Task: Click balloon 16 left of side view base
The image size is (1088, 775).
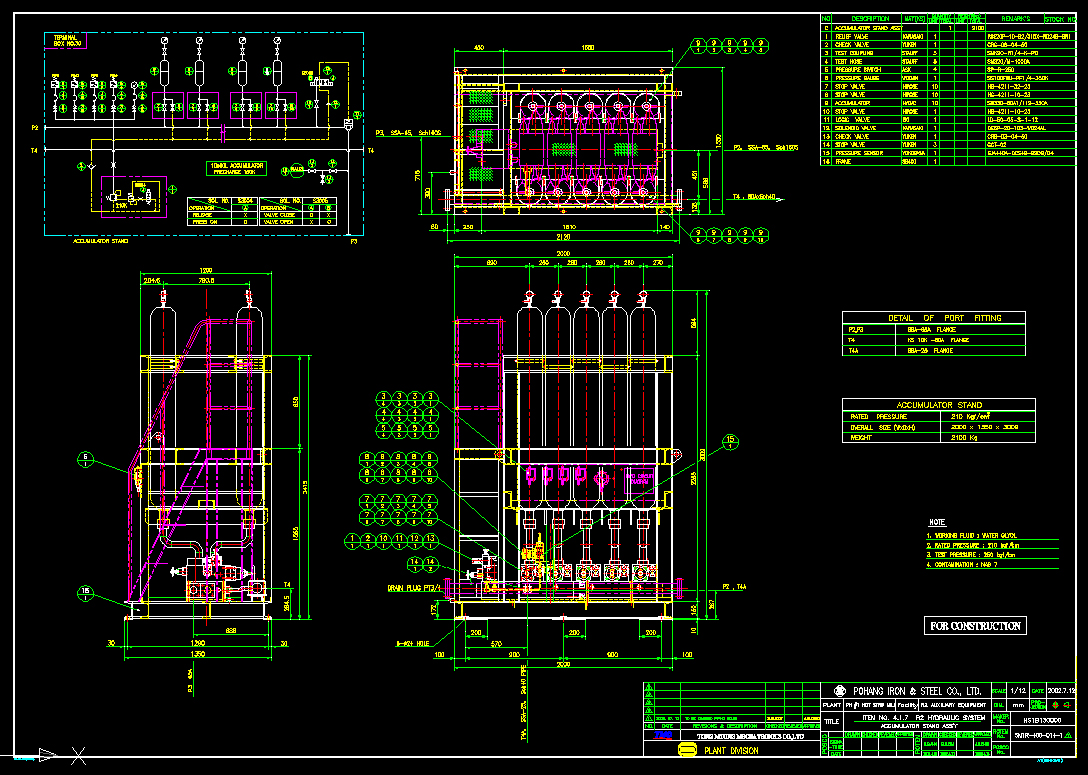Action: point(86,594)
